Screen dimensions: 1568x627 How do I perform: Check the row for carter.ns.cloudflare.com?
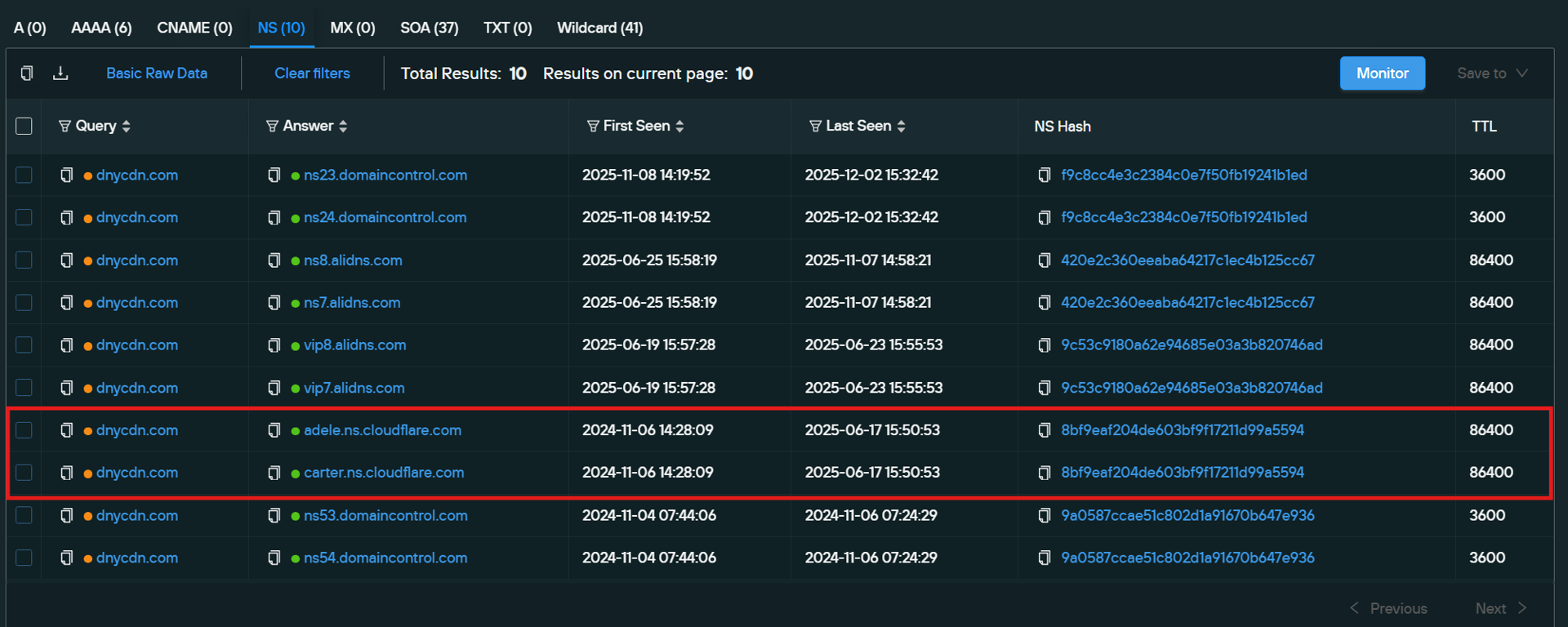coord(24,473)
